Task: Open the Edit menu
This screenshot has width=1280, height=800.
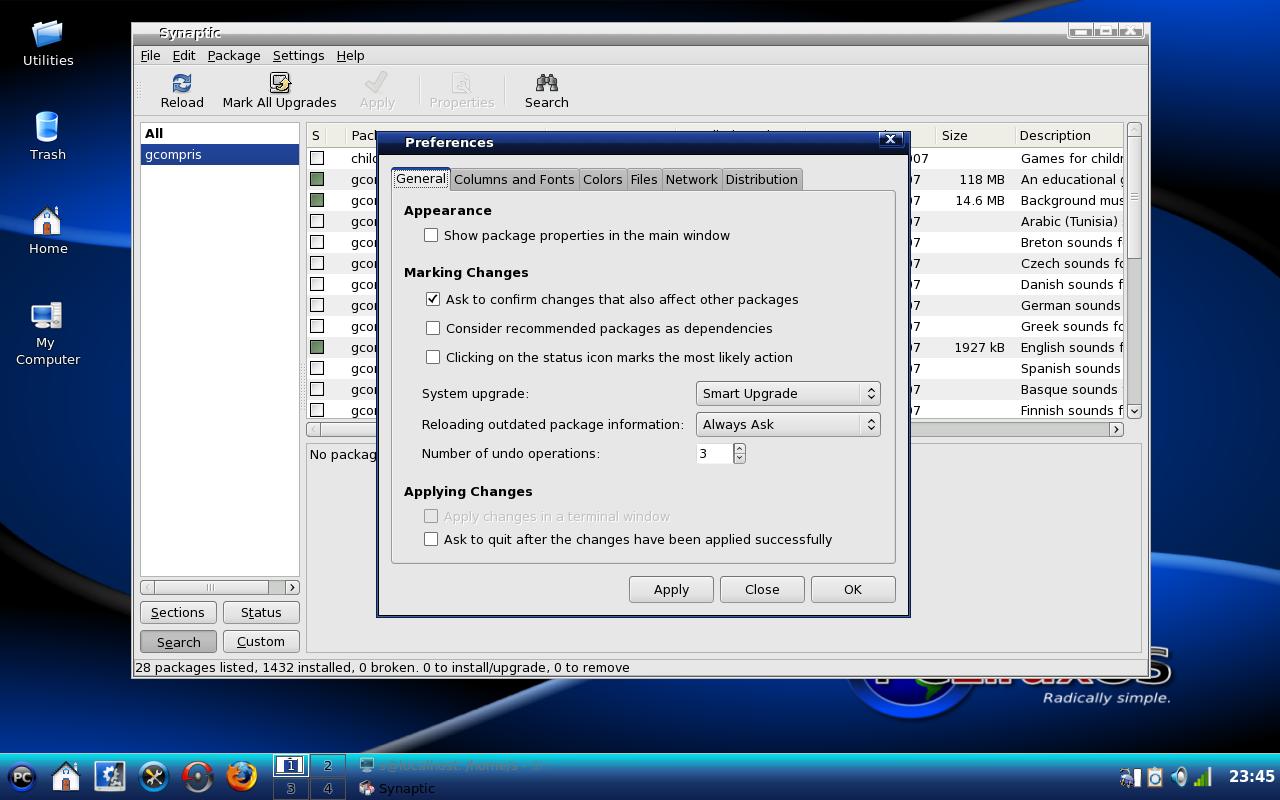Action: (x=184, y=55)
